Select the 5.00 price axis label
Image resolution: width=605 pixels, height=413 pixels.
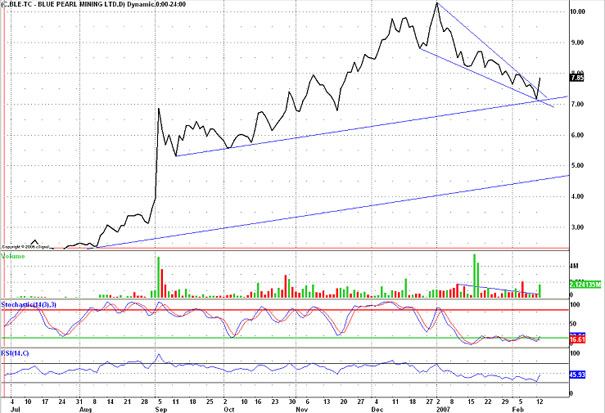coord(578,166)
